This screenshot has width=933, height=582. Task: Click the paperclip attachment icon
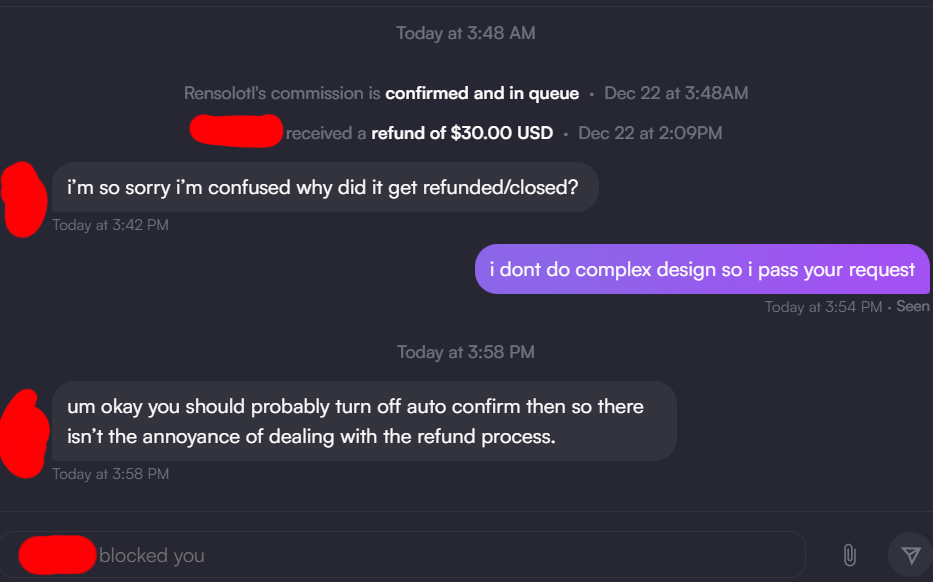tap(848, 555)
